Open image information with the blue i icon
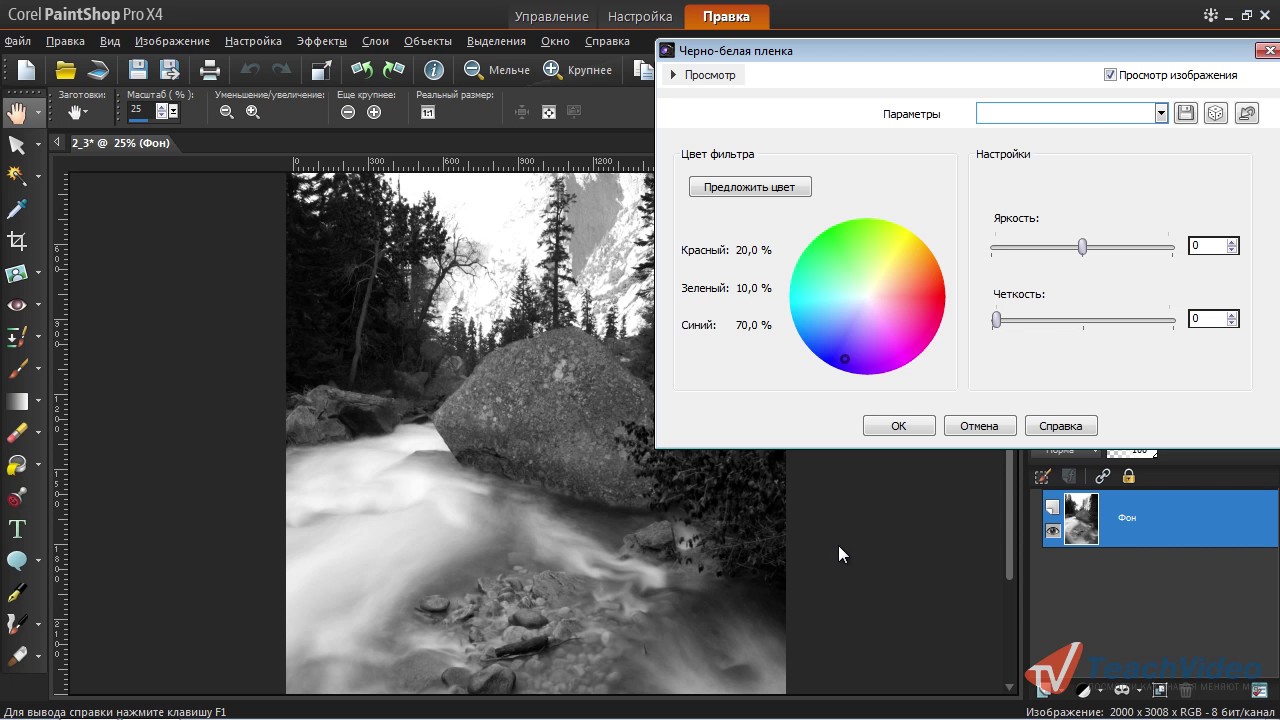The width and height of the screenshot is (1280, 720). tap(434, 69)
